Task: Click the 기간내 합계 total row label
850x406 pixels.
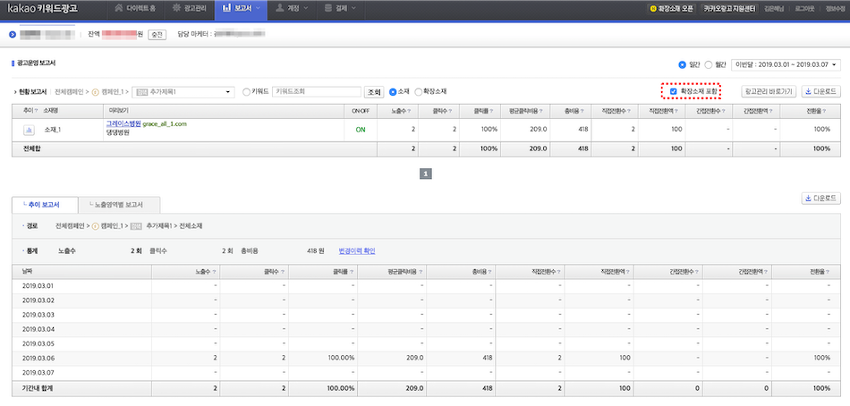Action: click(x=38, y=389)
